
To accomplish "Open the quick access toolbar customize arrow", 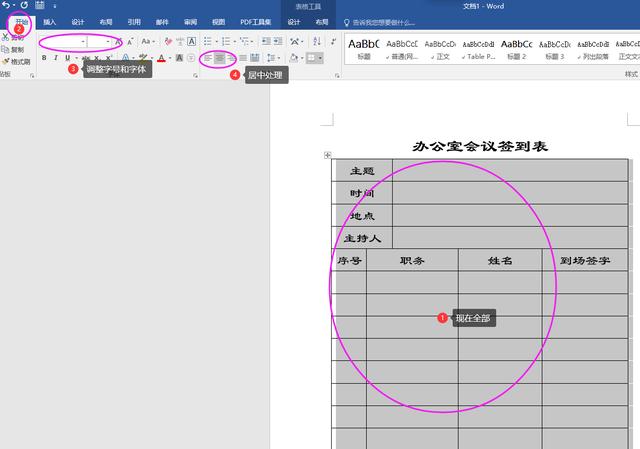I will [x=55, y=6].
